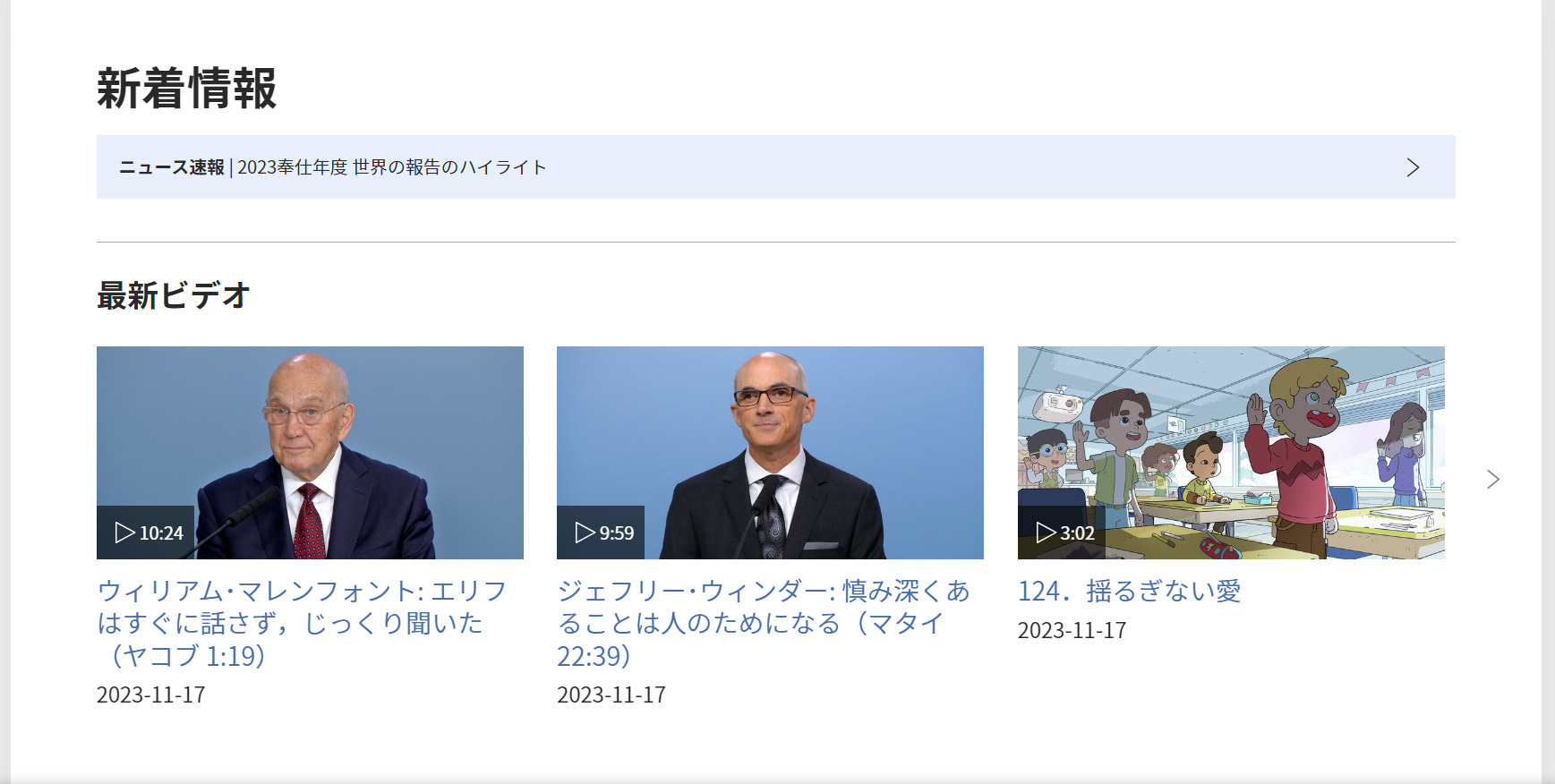Open the link ウィリアム・マレンフォント: エリフはすぐに話さず
Screen dimensions: 1555x784
[303, 623]
